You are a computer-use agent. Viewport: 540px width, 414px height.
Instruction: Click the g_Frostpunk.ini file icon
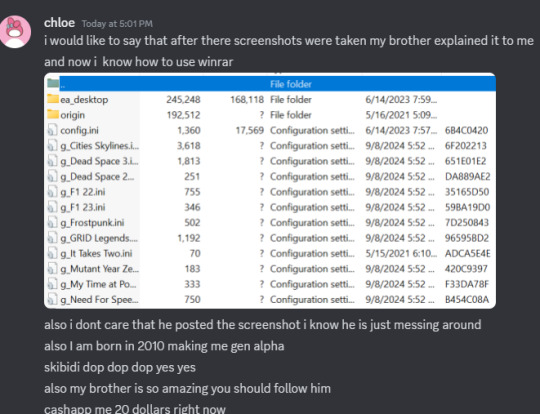(52, 222)
